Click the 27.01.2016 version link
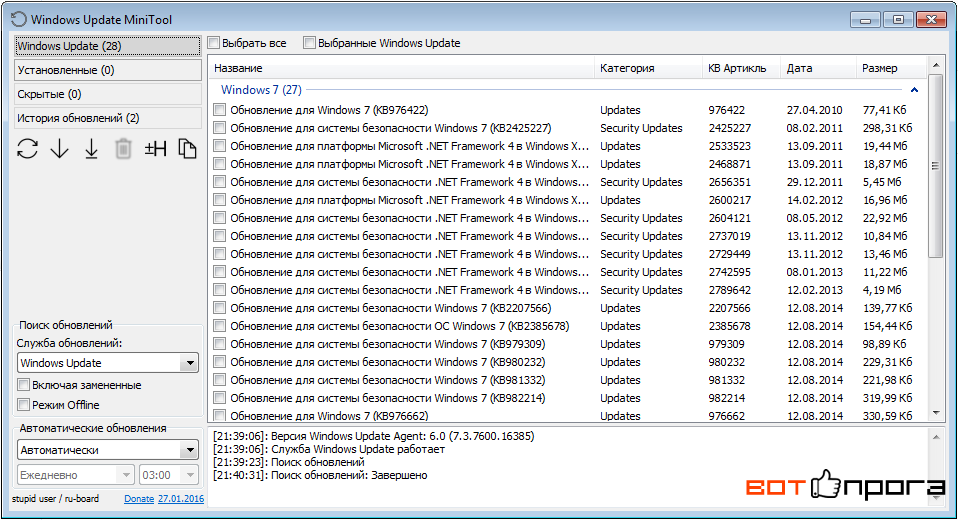Viewport: 958px width, 520px height. 181,499
